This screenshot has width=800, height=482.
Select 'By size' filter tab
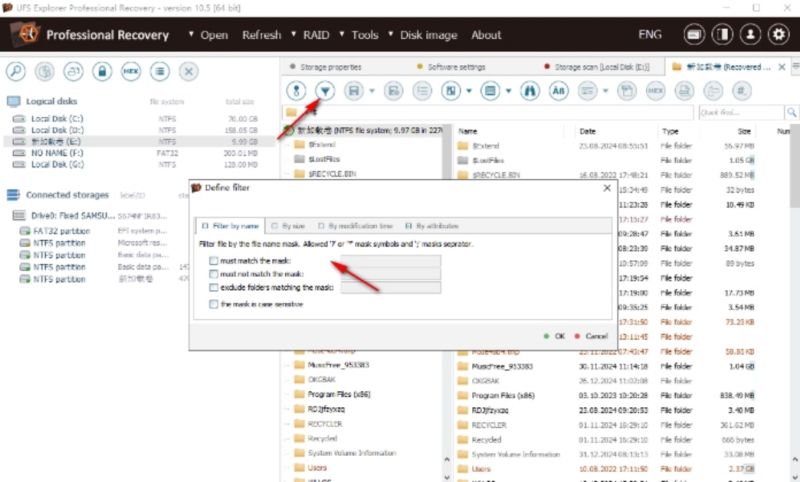(288, 226)
